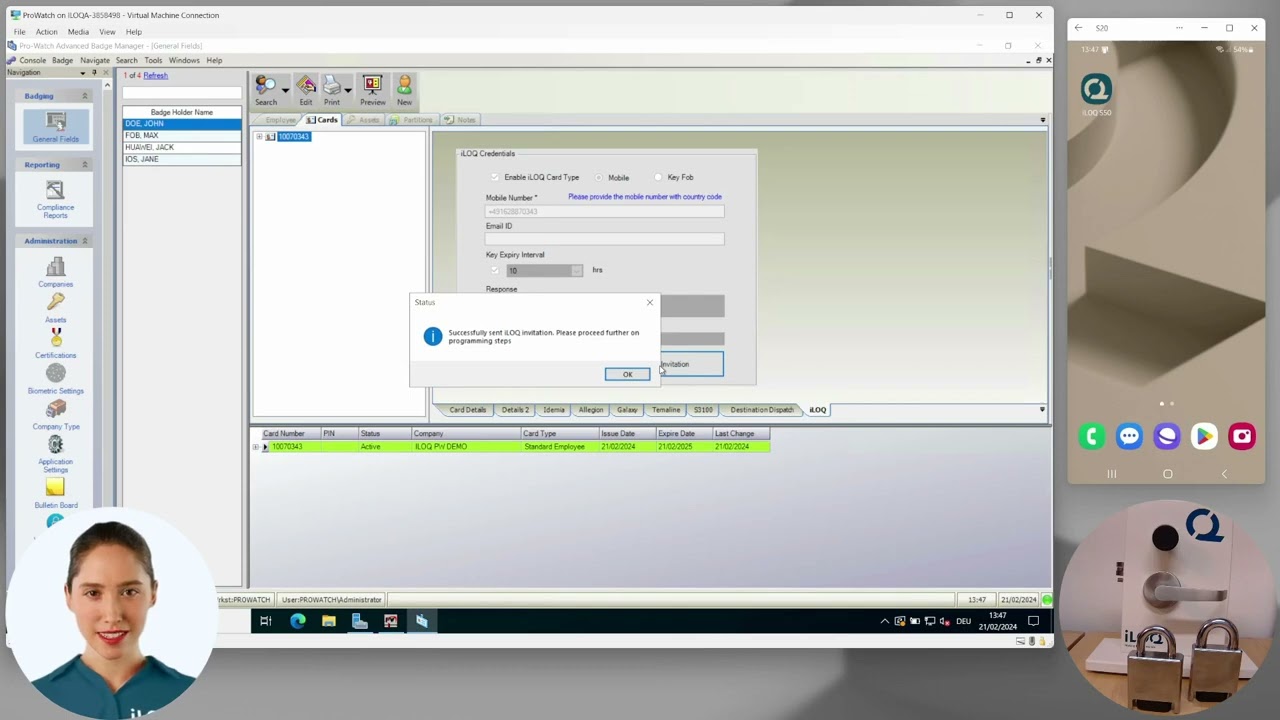Image resolution: width=1280 pixels, height=720 pixels.
Task: Click the New badge holder icon
Action: (404, 89)
